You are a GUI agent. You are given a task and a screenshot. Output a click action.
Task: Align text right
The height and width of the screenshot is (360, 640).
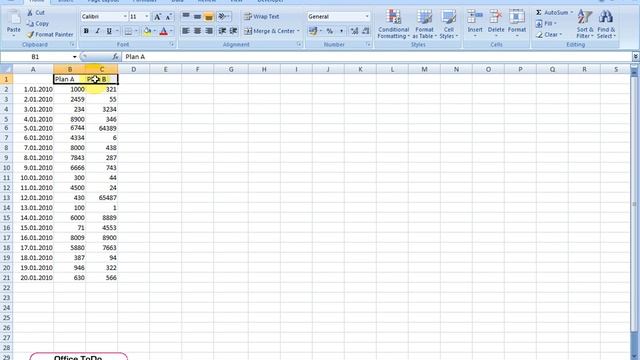tap(209, 31)
